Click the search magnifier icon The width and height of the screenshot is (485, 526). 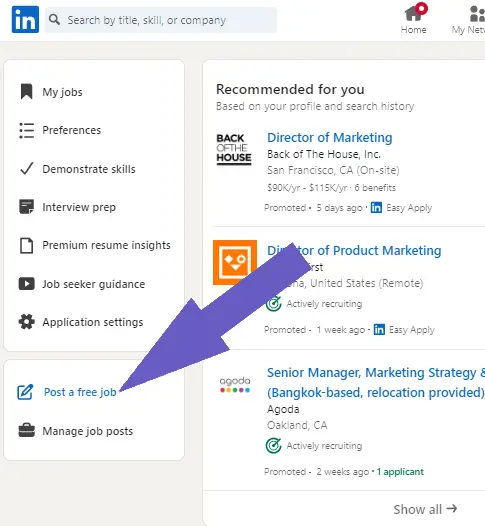coord(54,20)
